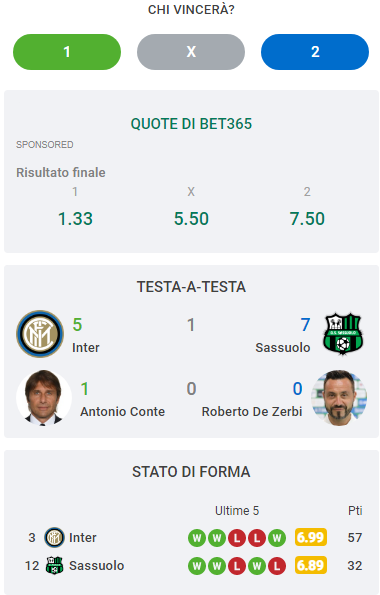This screenshot has width=380, height=595.
Task: Open Inter's third result, a red L
Action: tap(237, 538)
